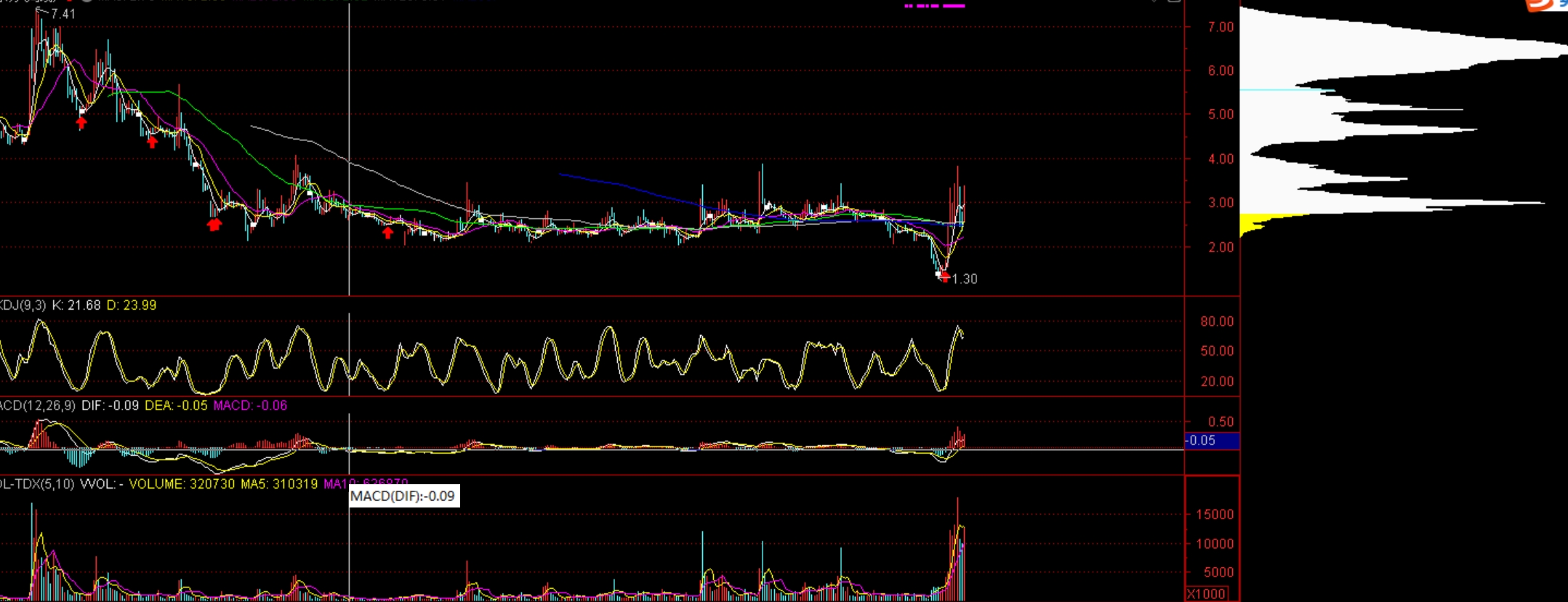The width and height of the screenshot is (1568, 602).
Task: Click the 2.00 price axis label
Action: tap(1221, 247)
